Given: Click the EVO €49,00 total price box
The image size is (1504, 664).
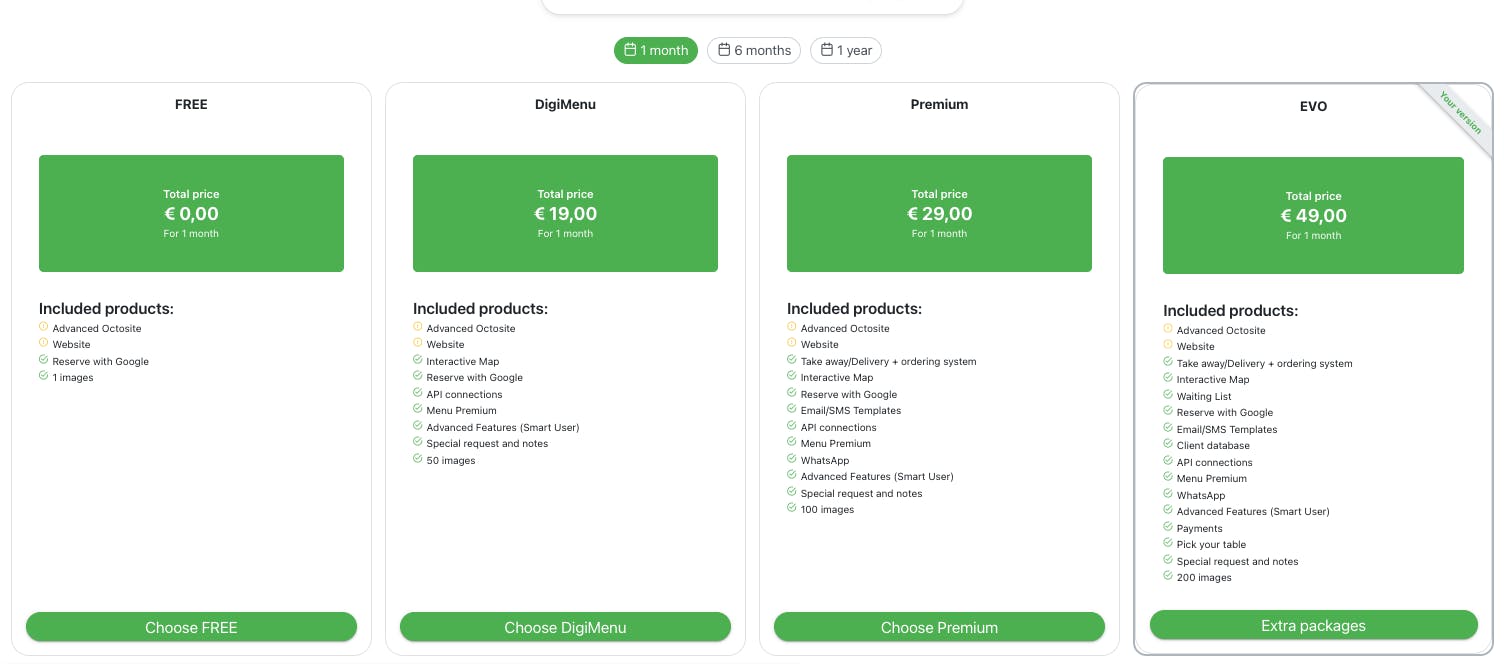Looking at the screenshot, I should click(x=1313, y=215).
